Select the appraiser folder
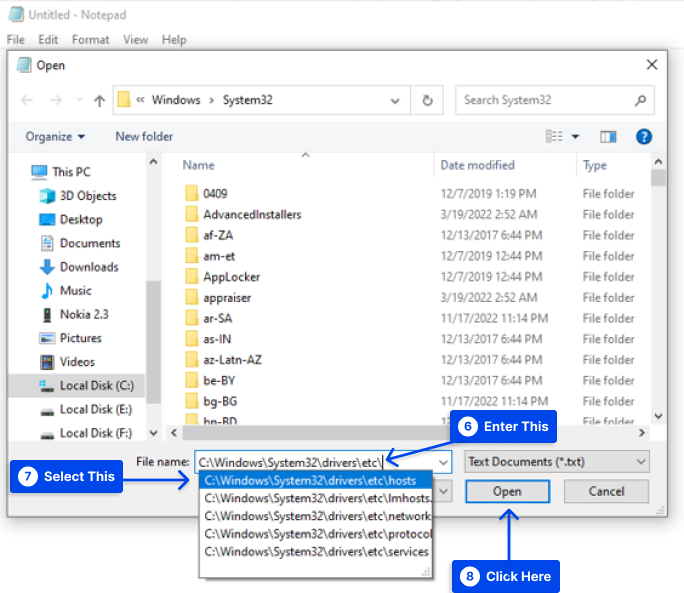The height and width of the screenshot is (593, 684). point(218,298)
